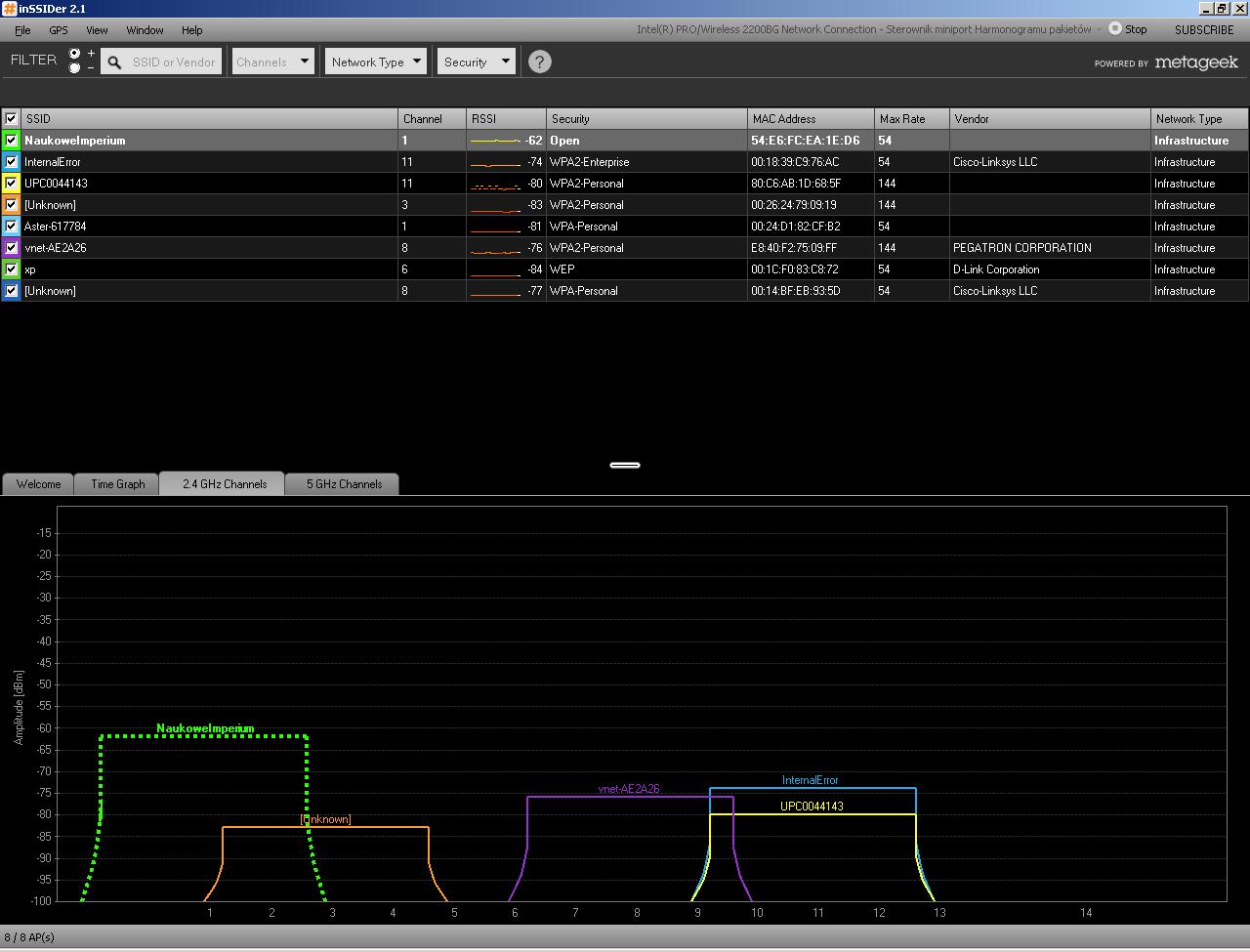This screenshot has height=952, width=1250.
Task: Open the Window menu
Action: pos(145,30)
